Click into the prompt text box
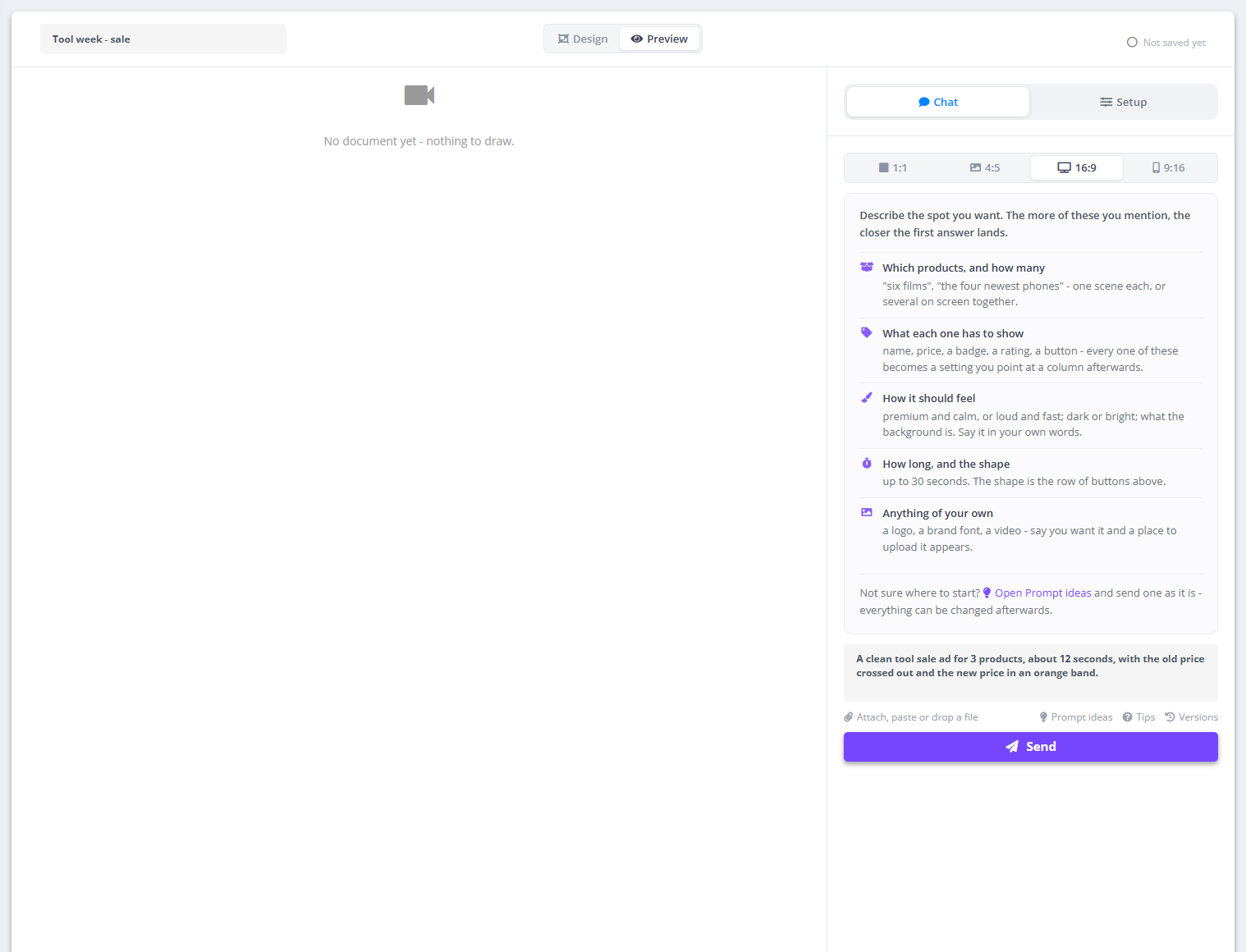Screen dimensions: 1246x952 tap(1031, 673)
